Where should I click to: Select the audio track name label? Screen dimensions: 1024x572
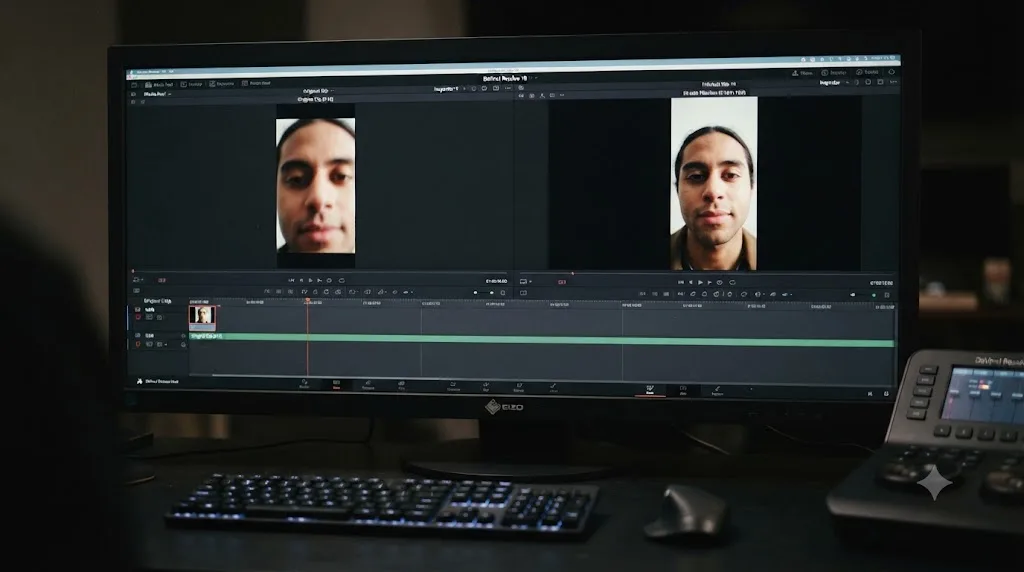tap(150, 336)
